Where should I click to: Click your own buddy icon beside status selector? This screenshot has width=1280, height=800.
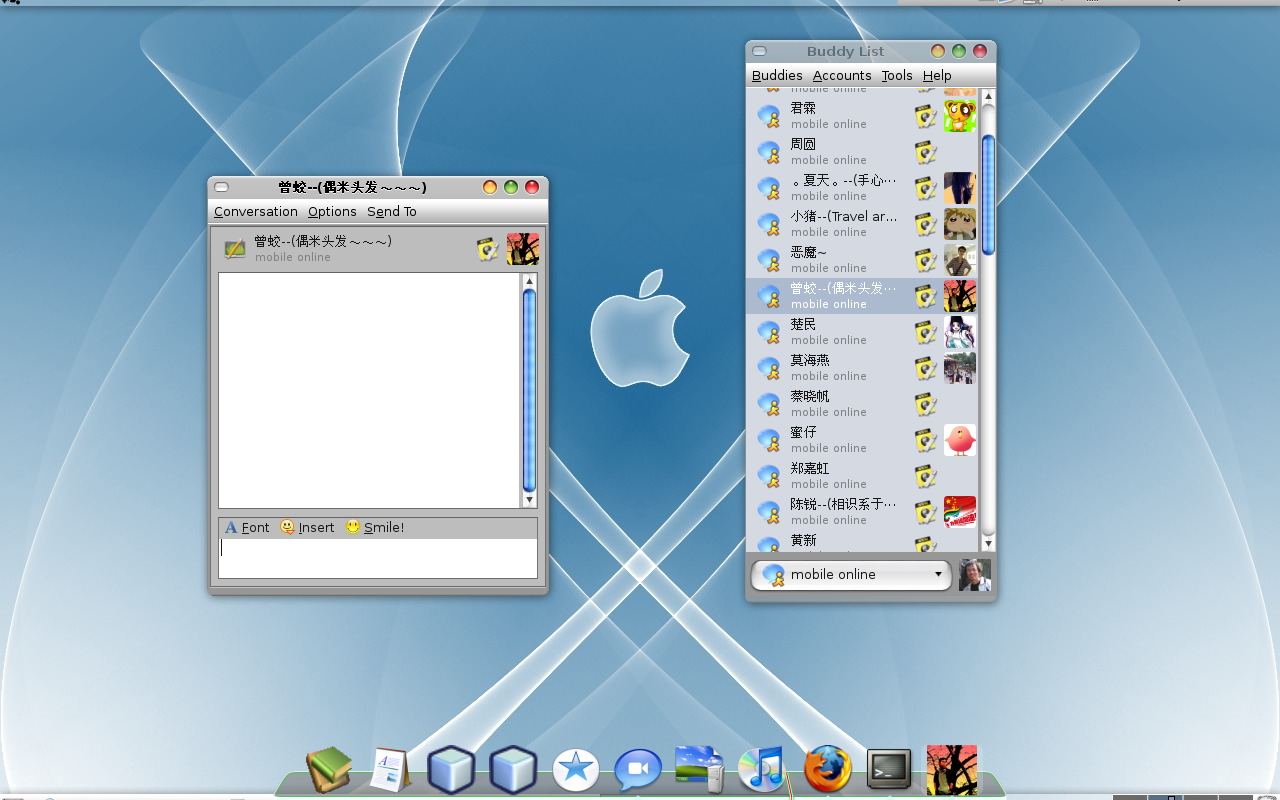click(975, 575)
